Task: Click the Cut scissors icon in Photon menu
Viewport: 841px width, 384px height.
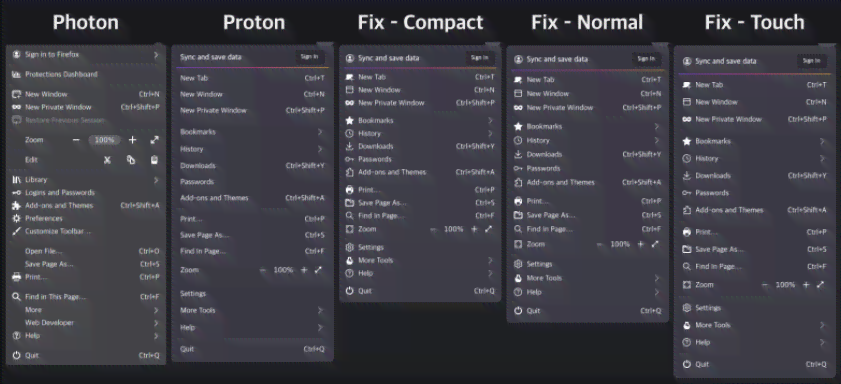Action: [x=107, y=160]
